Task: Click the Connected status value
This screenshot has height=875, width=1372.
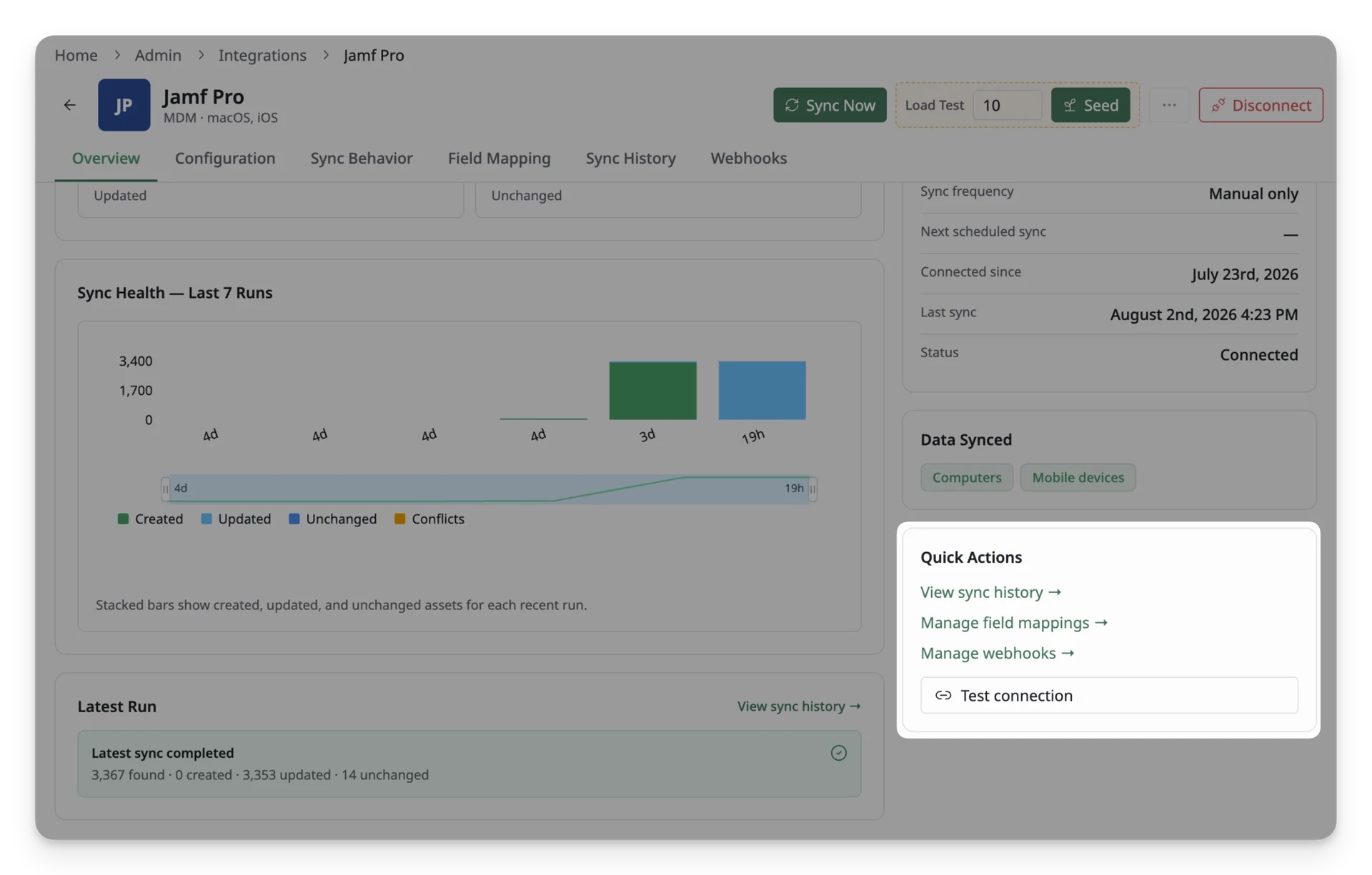Action: [1258, 354]
